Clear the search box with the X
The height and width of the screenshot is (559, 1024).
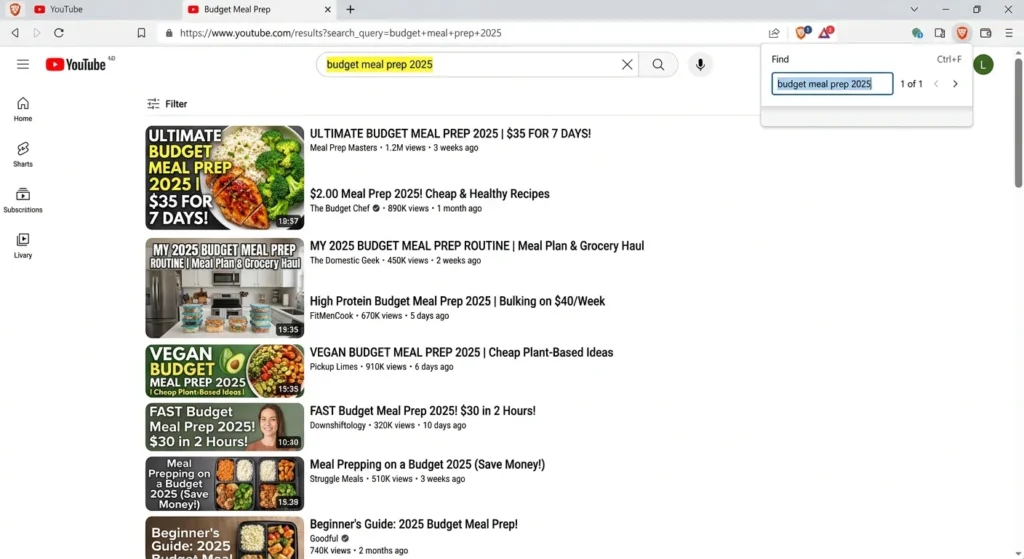627,65
